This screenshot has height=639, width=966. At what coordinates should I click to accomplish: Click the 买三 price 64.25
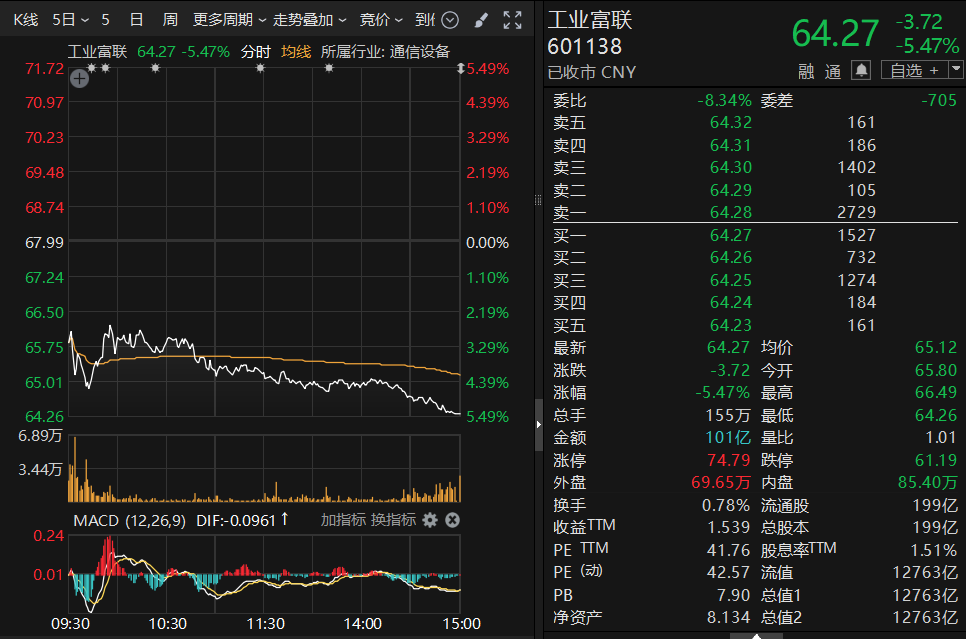tap(731, 280)
